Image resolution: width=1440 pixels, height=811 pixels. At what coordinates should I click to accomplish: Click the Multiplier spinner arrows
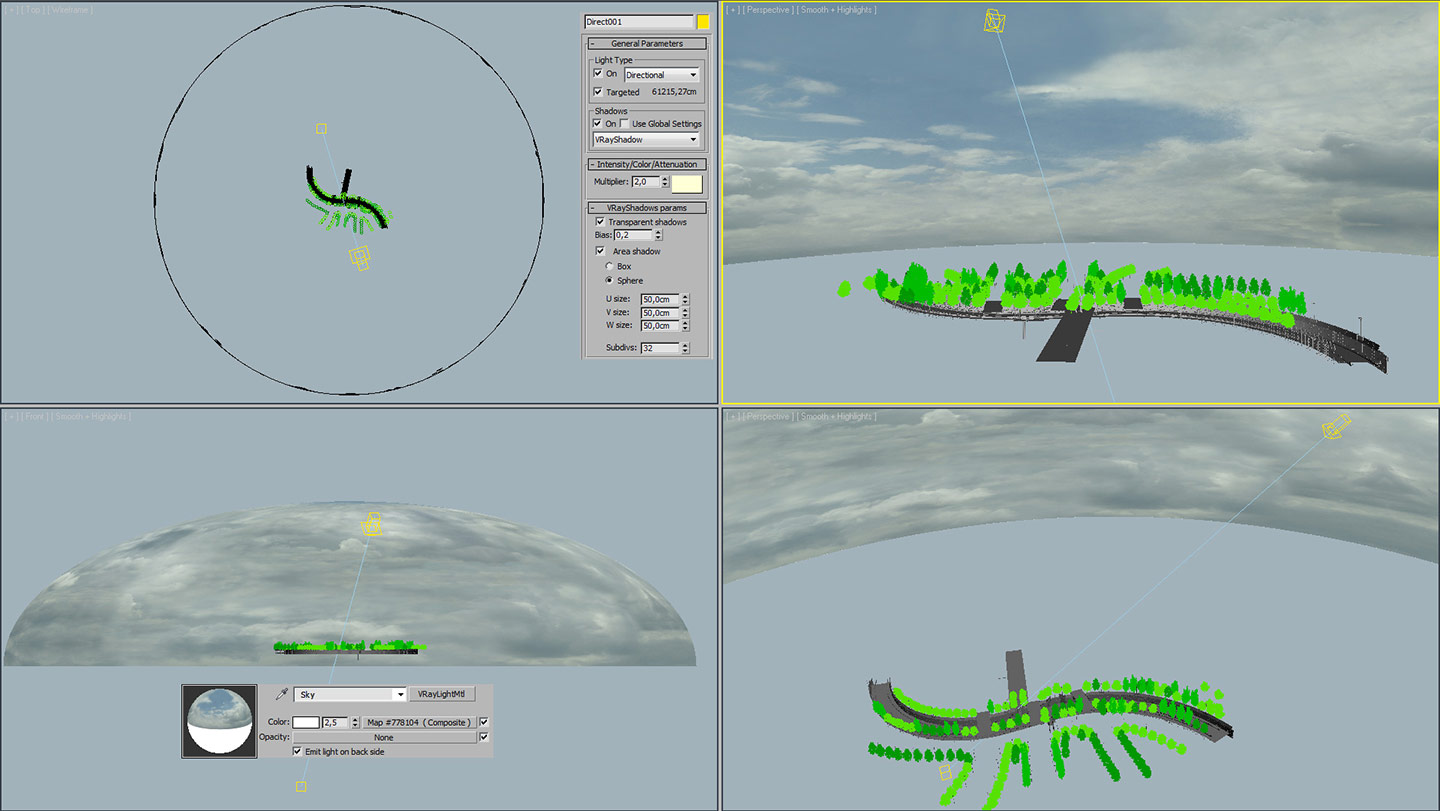[665, 182]
